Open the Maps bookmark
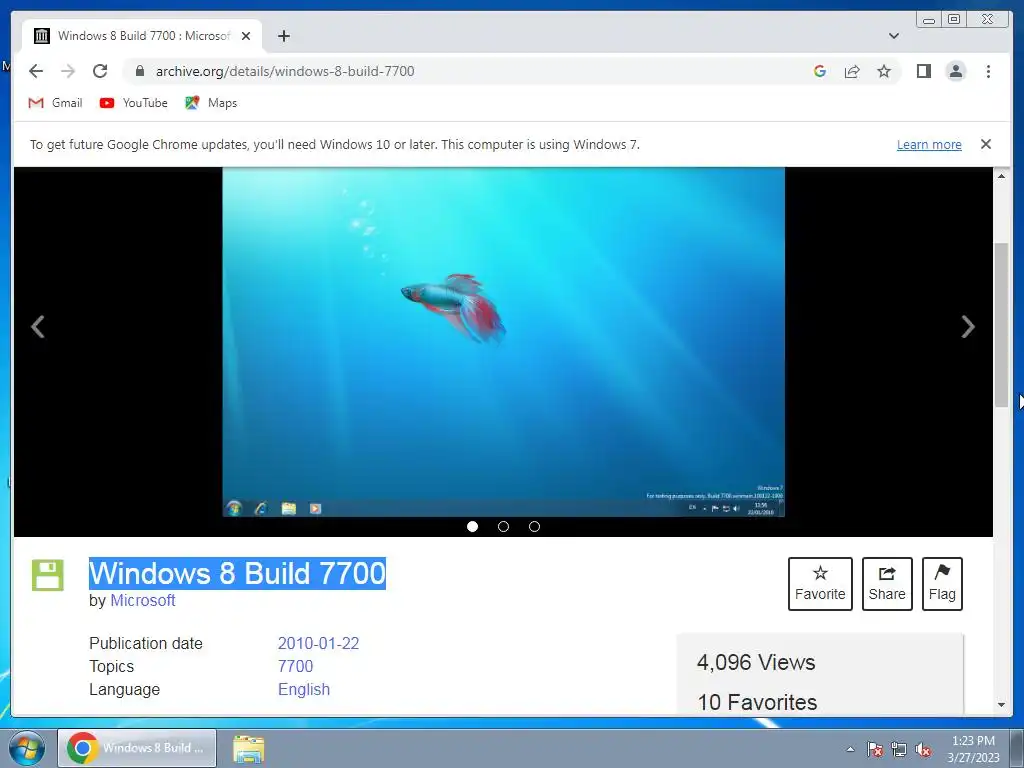The width and height of the screenshot is (1024, 768). 211,103
